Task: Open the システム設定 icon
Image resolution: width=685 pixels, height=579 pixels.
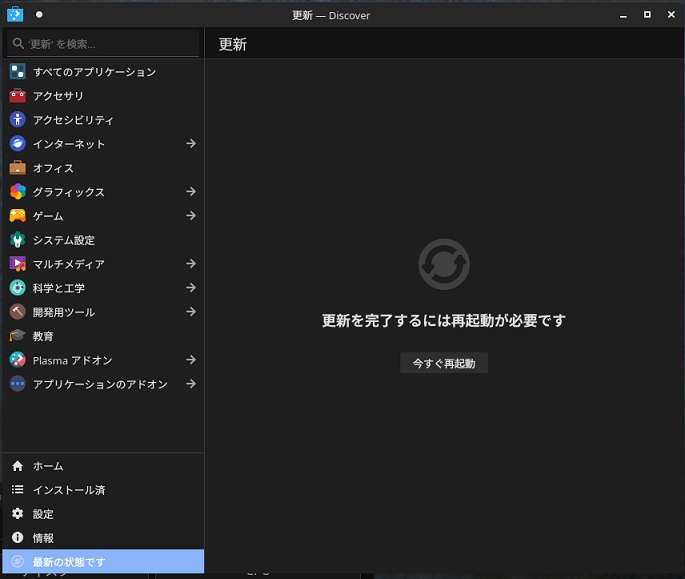Action: tap(17, 240)
